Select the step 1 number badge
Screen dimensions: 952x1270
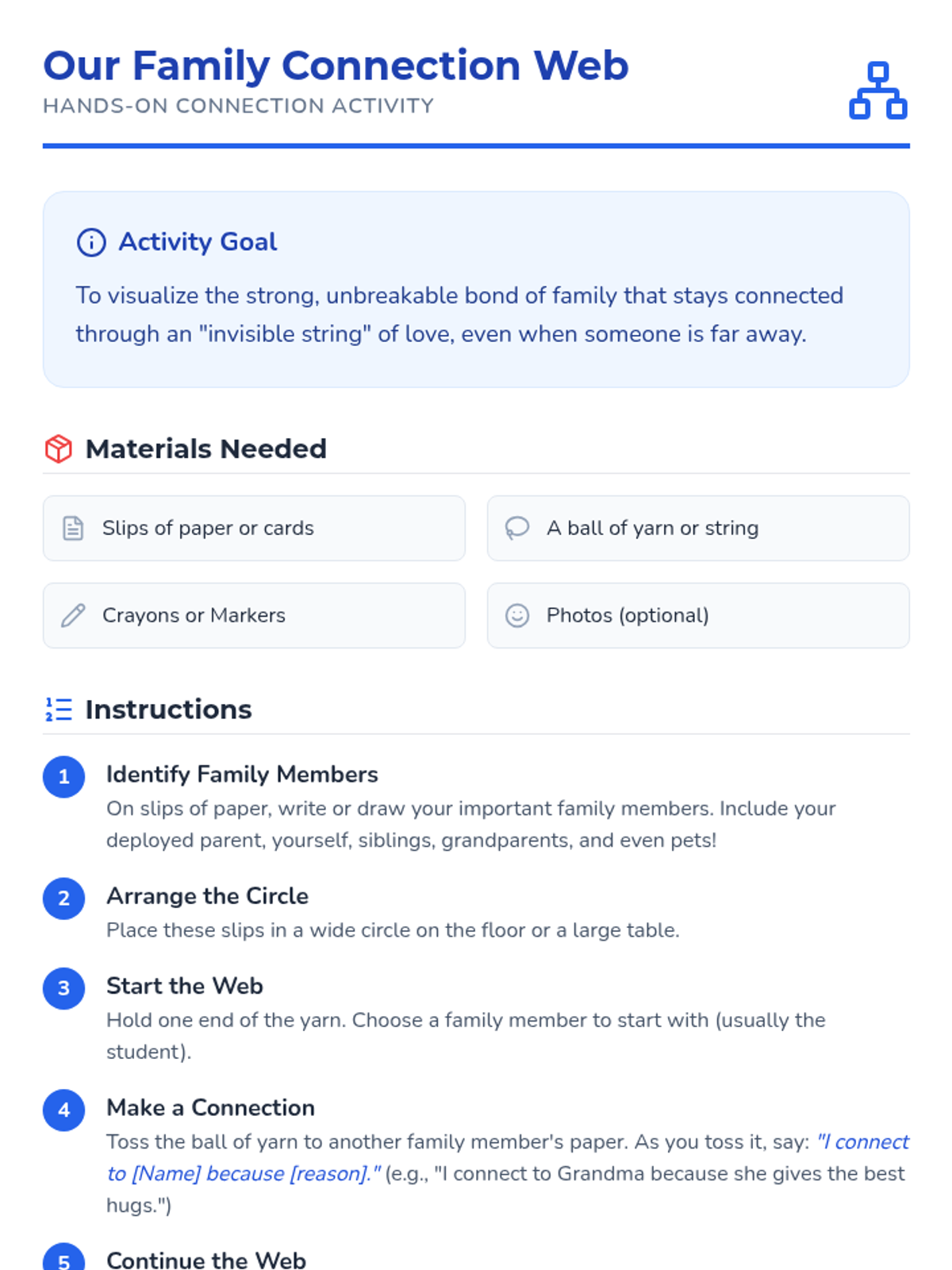tap(64, 776)
